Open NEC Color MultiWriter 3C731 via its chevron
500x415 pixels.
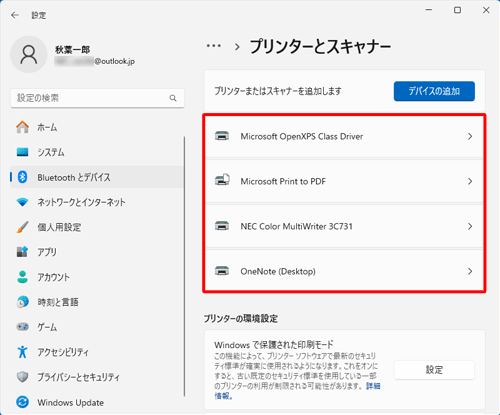point(470,226)
